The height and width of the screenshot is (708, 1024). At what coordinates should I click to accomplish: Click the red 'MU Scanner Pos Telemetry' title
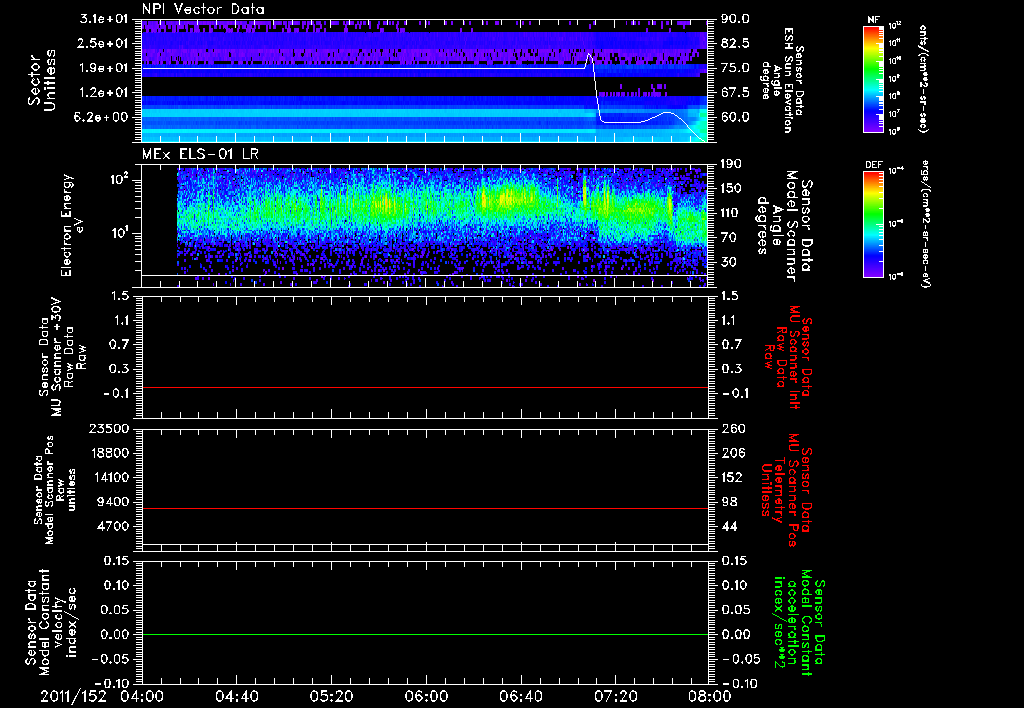point(787,490)
